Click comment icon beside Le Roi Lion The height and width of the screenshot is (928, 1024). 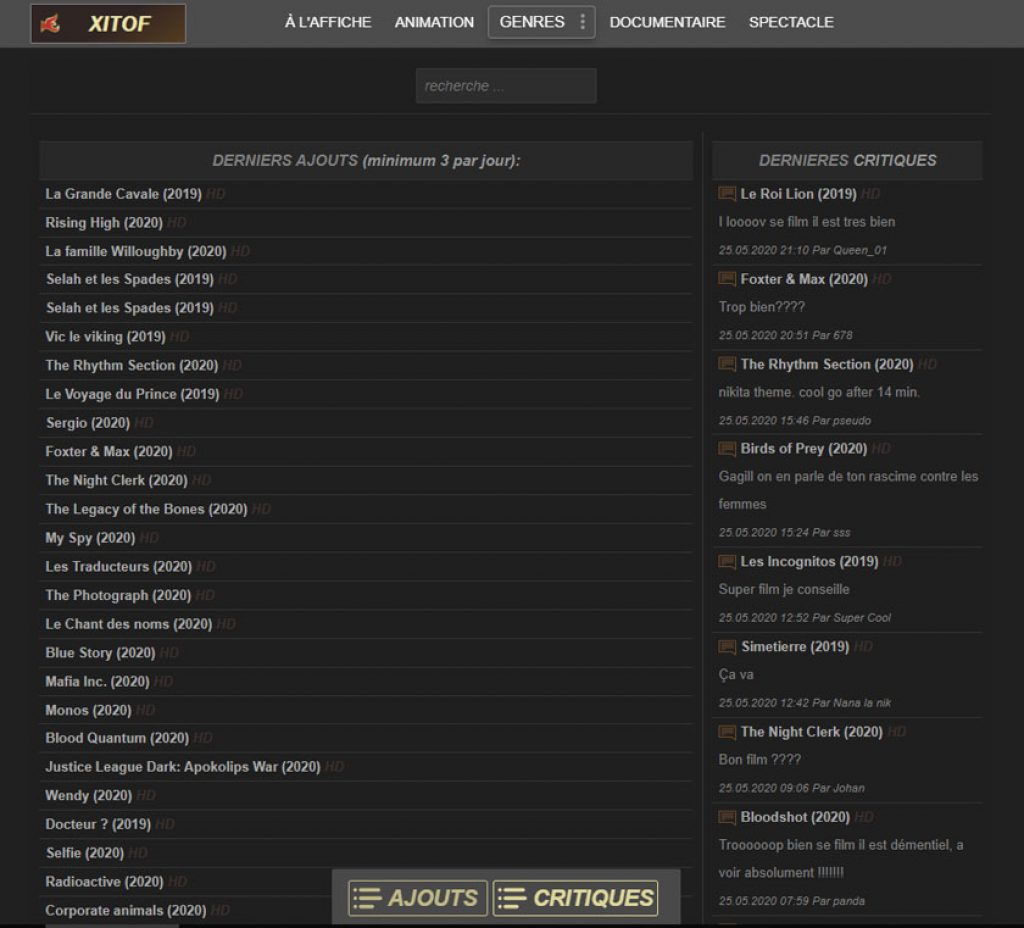[727, 194]
